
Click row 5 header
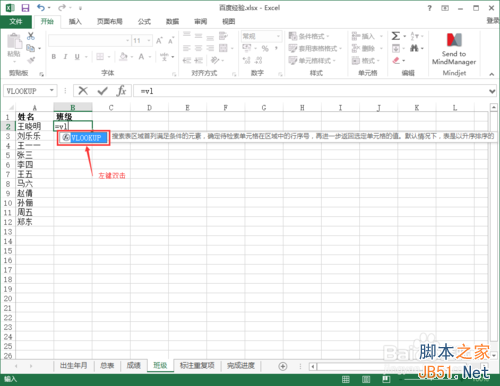(x=8, y=155)
